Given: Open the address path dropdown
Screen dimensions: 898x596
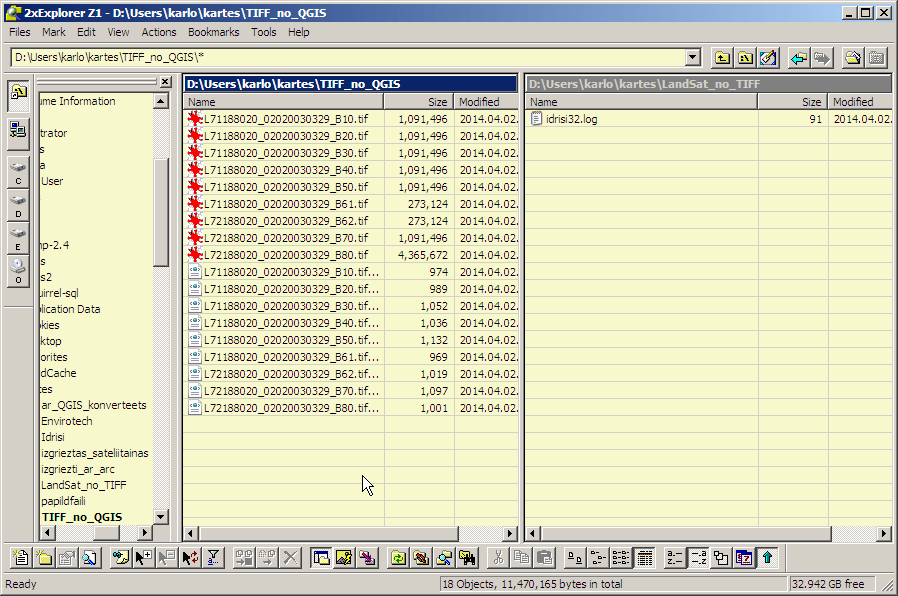Looking at the screenshot, I should point(692,57).
